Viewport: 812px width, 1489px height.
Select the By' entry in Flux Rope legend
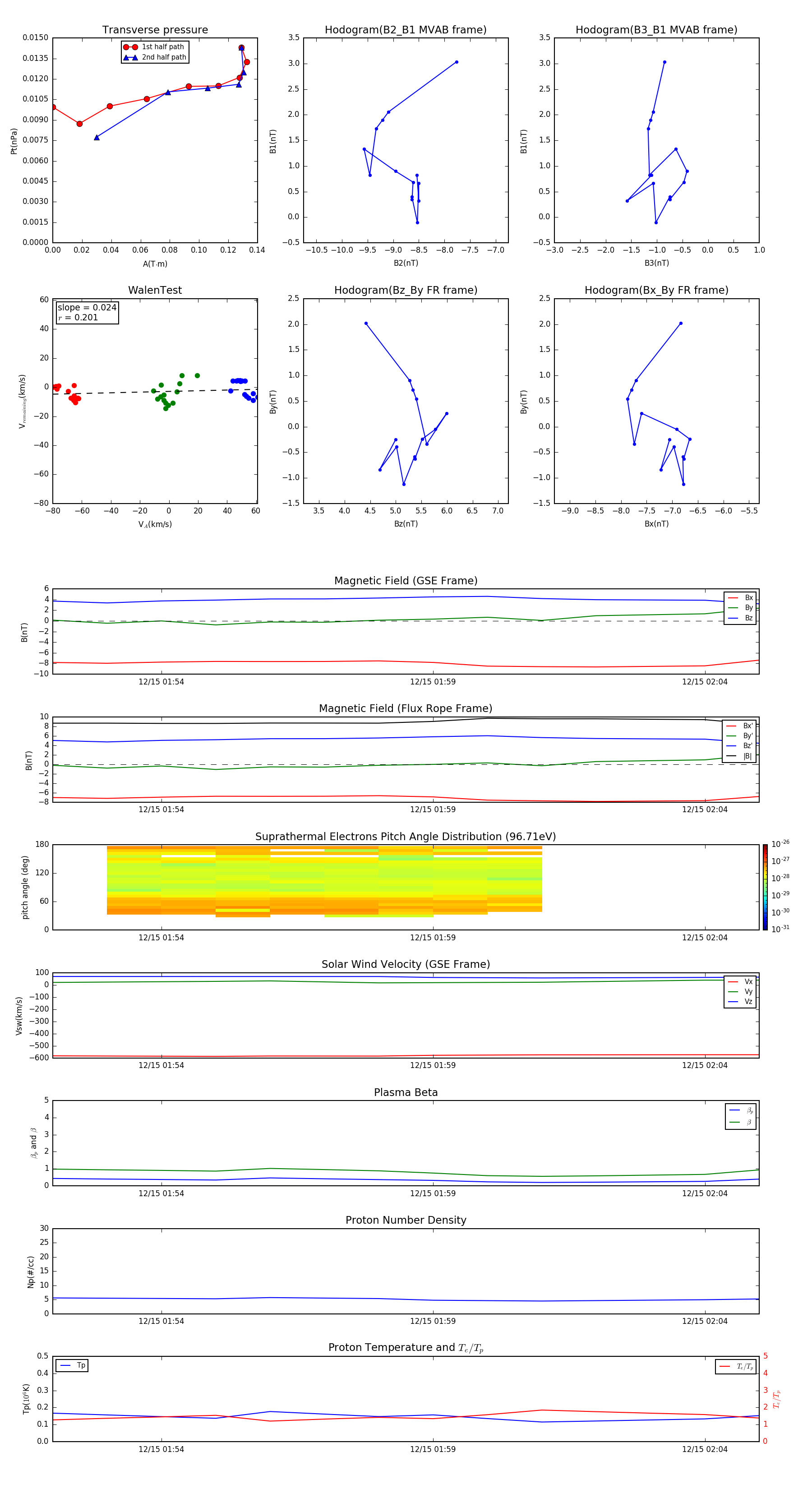(740, 736)
